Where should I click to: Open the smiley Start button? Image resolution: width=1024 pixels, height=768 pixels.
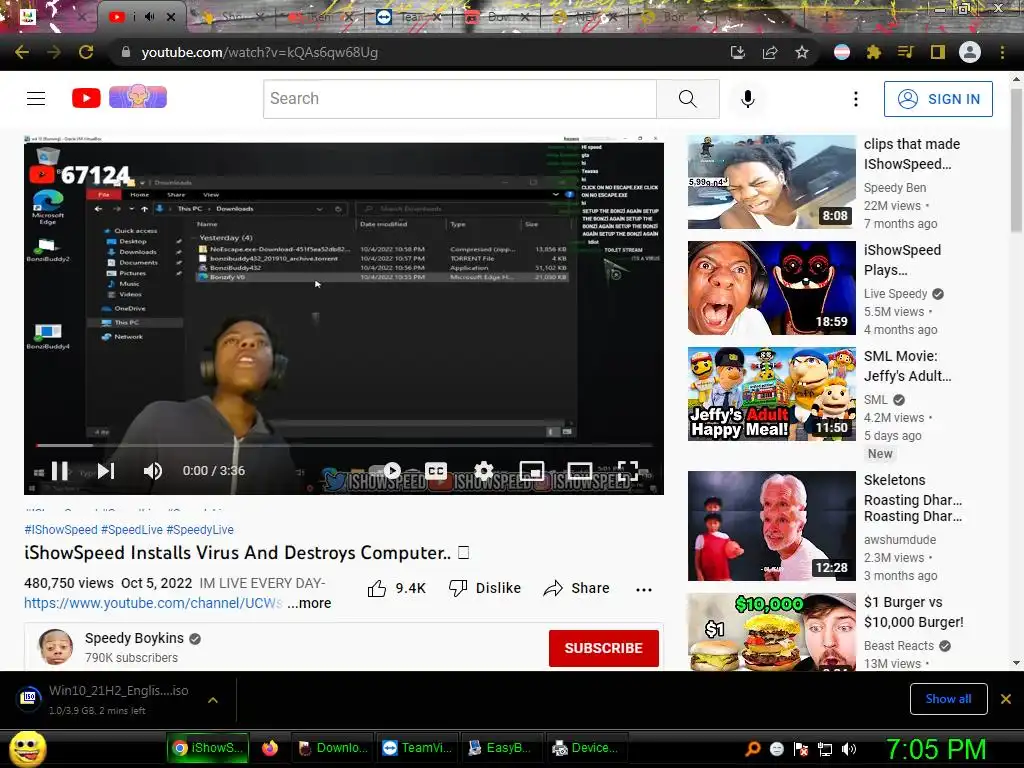point(27,748)
